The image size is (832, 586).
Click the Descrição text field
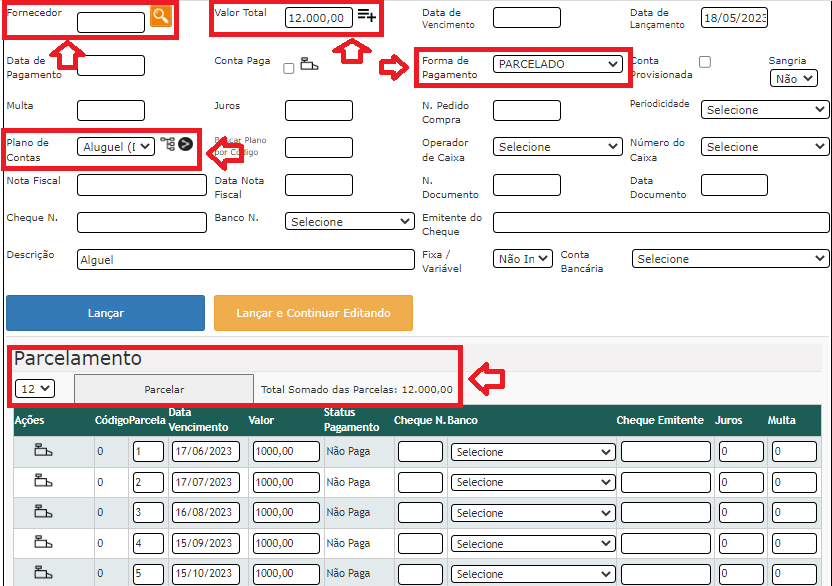[245, 259]
